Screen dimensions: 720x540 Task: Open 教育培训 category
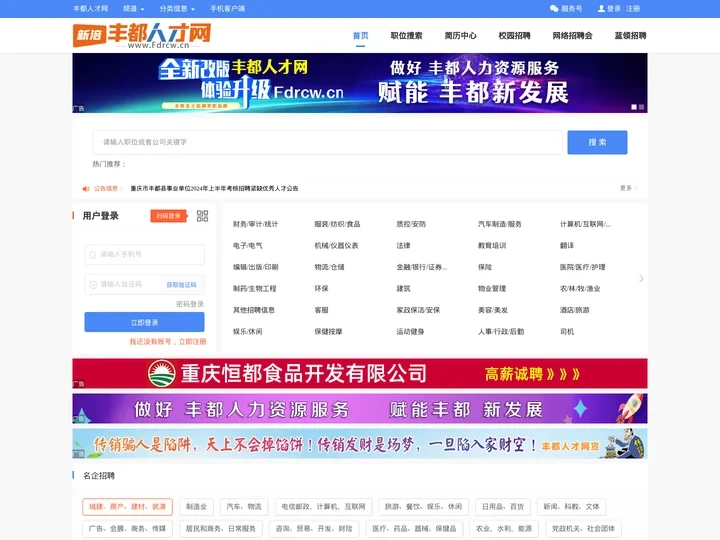click(492, 246)
